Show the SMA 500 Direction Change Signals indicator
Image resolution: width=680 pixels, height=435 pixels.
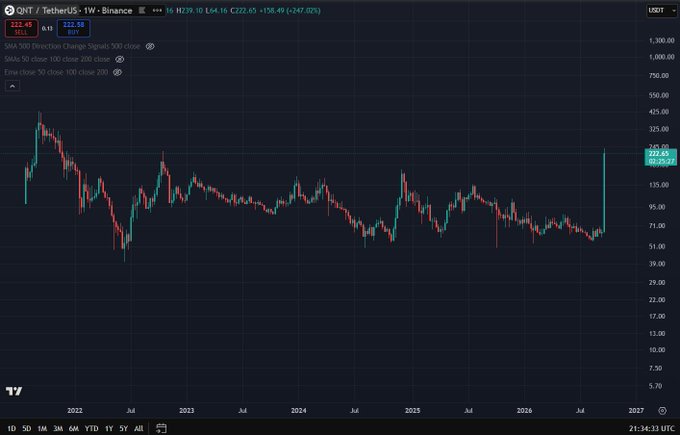click(x=150, y=46)
